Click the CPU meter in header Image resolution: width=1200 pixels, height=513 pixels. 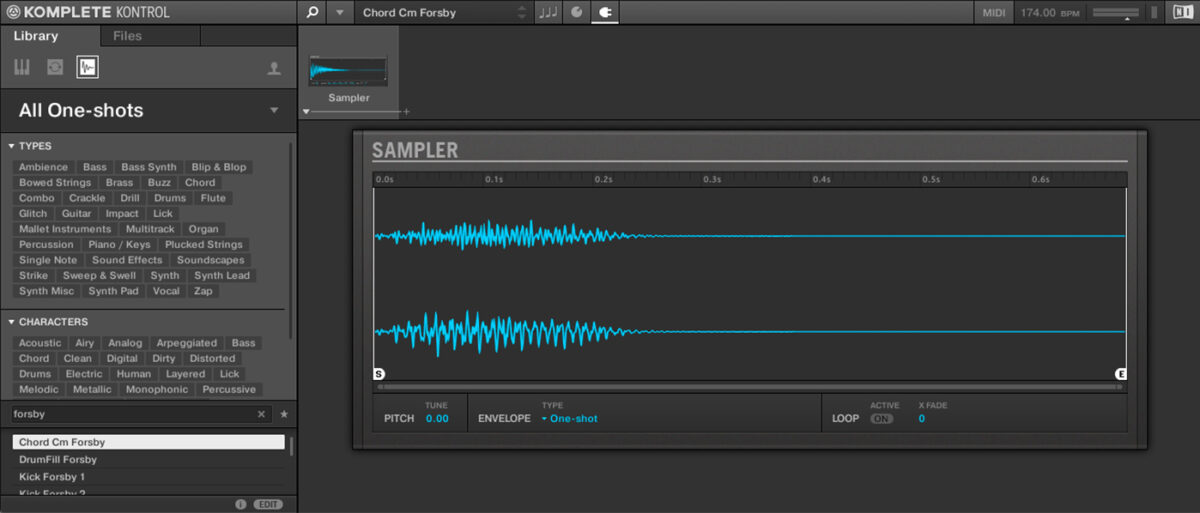(1152, 12)
